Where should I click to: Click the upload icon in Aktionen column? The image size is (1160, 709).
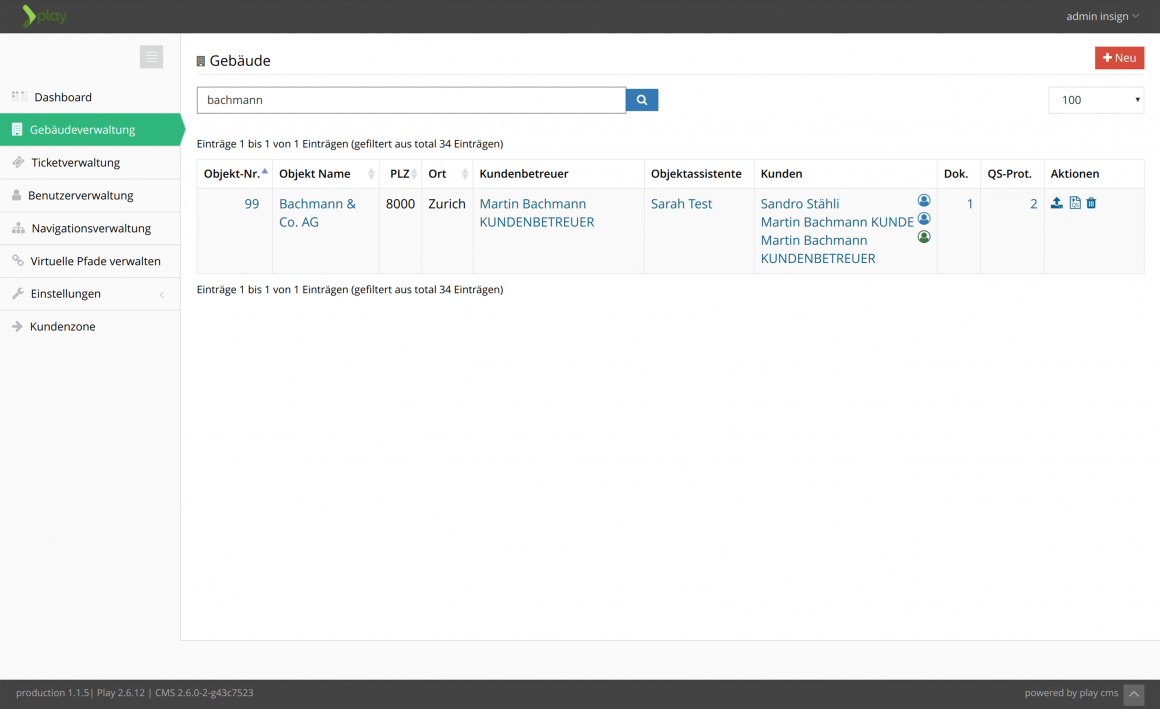coord(1056,203)
